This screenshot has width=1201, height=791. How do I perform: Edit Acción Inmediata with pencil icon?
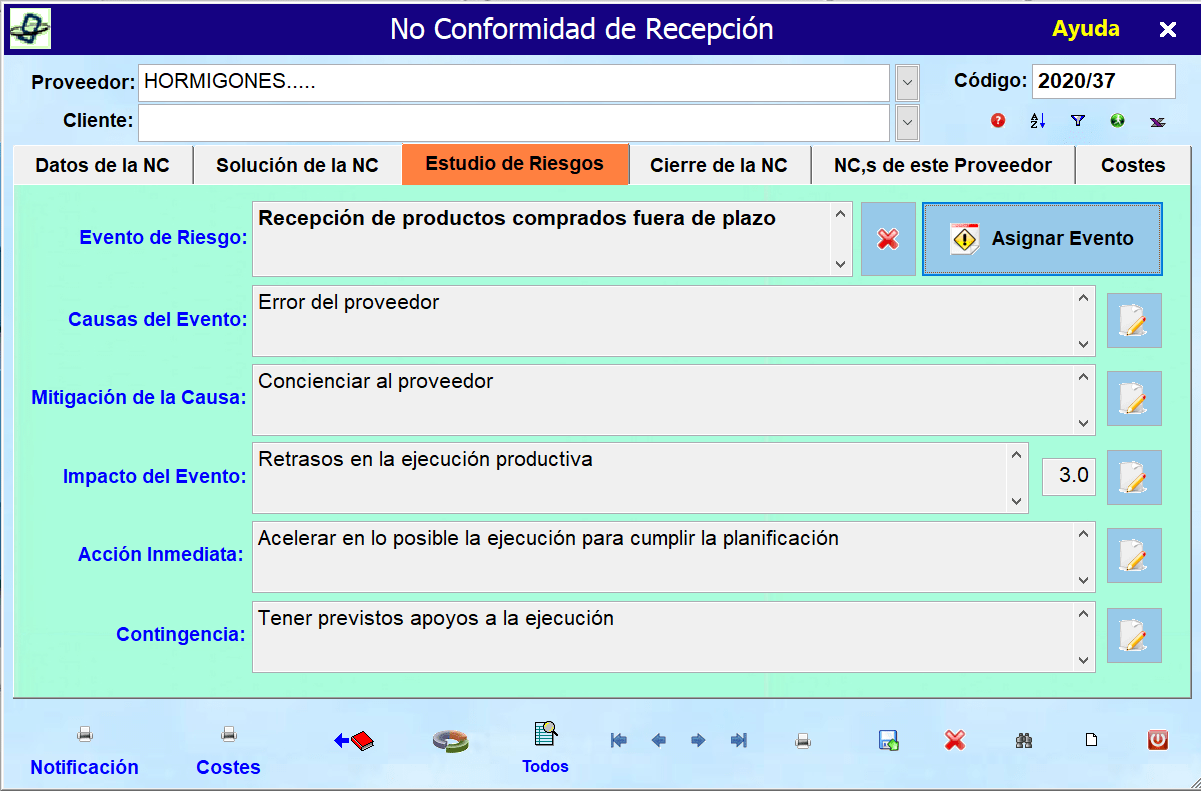(x=1134, y=555)
